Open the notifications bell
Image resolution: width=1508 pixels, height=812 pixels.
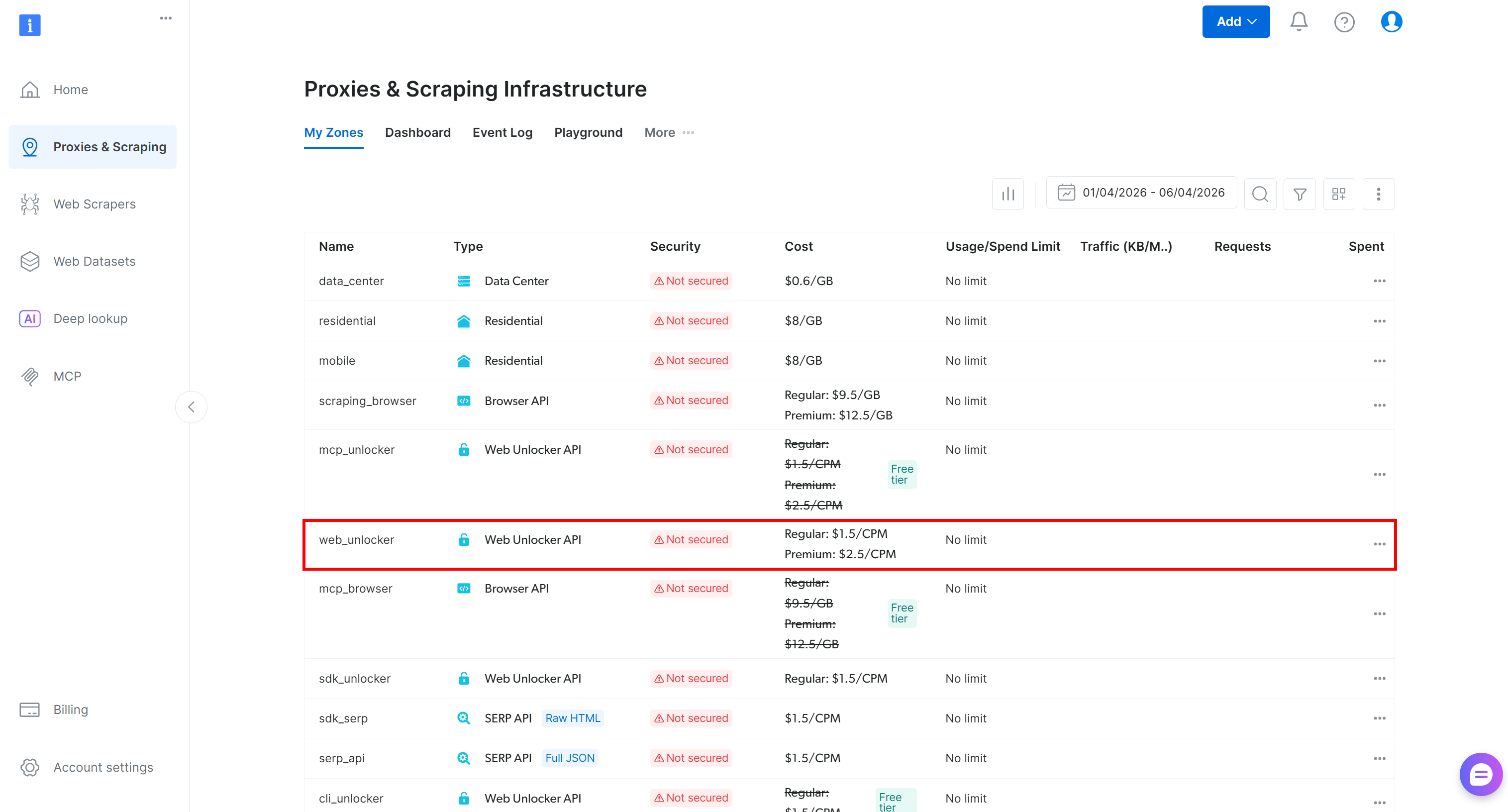tap(1299, 21)
